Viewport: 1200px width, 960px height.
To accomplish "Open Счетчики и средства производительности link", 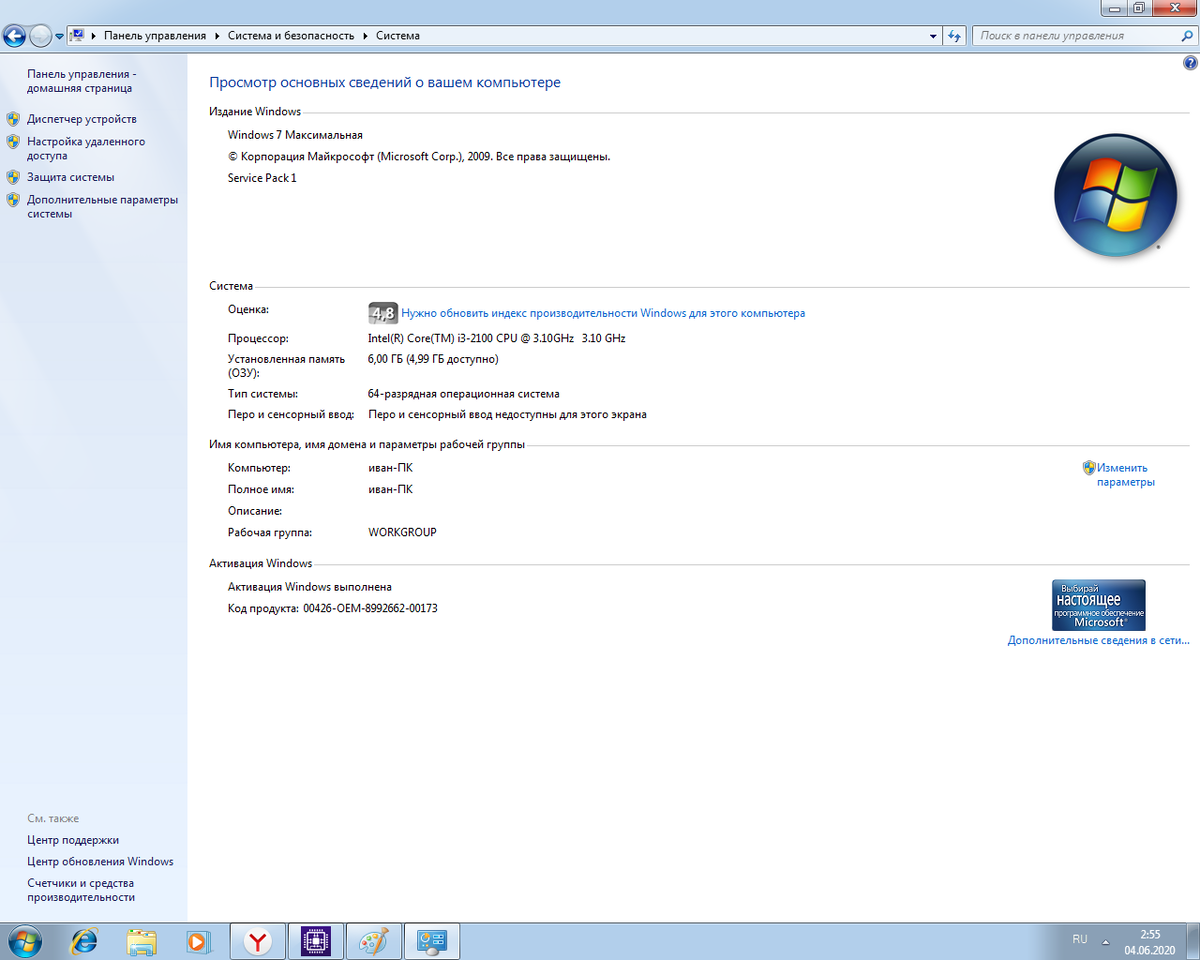I will click(x=81, y=890).
